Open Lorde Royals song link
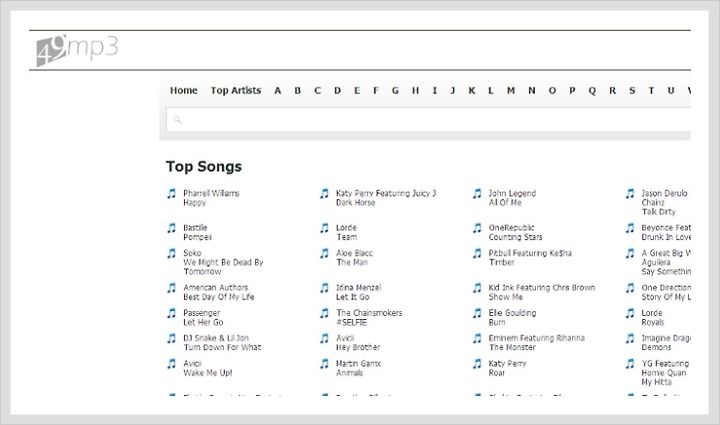This screenshot has width=720, height=425. pos(652,318)
